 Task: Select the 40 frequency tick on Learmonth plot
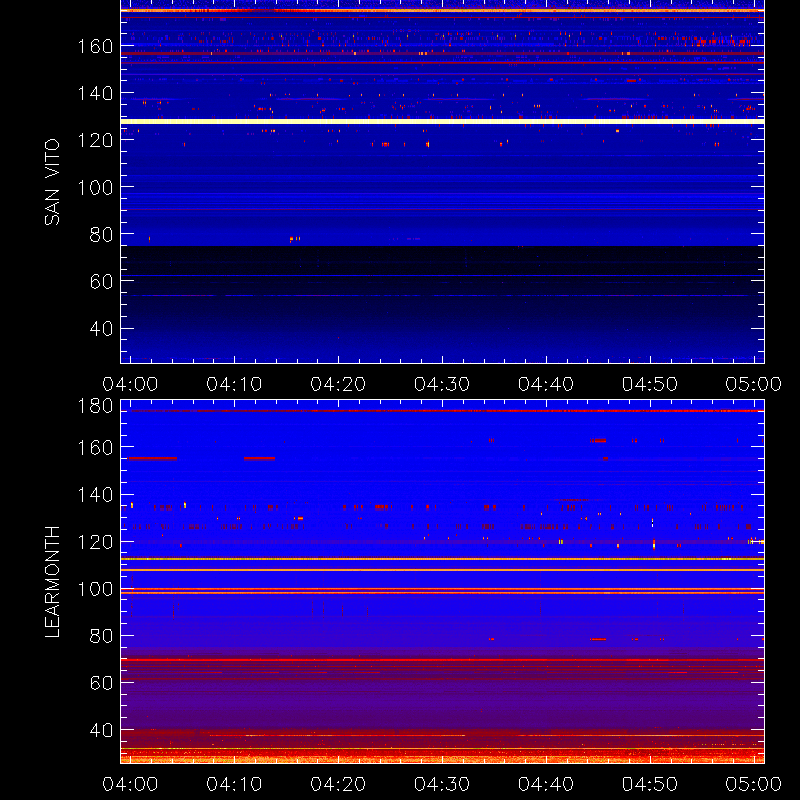click(102, 730)
